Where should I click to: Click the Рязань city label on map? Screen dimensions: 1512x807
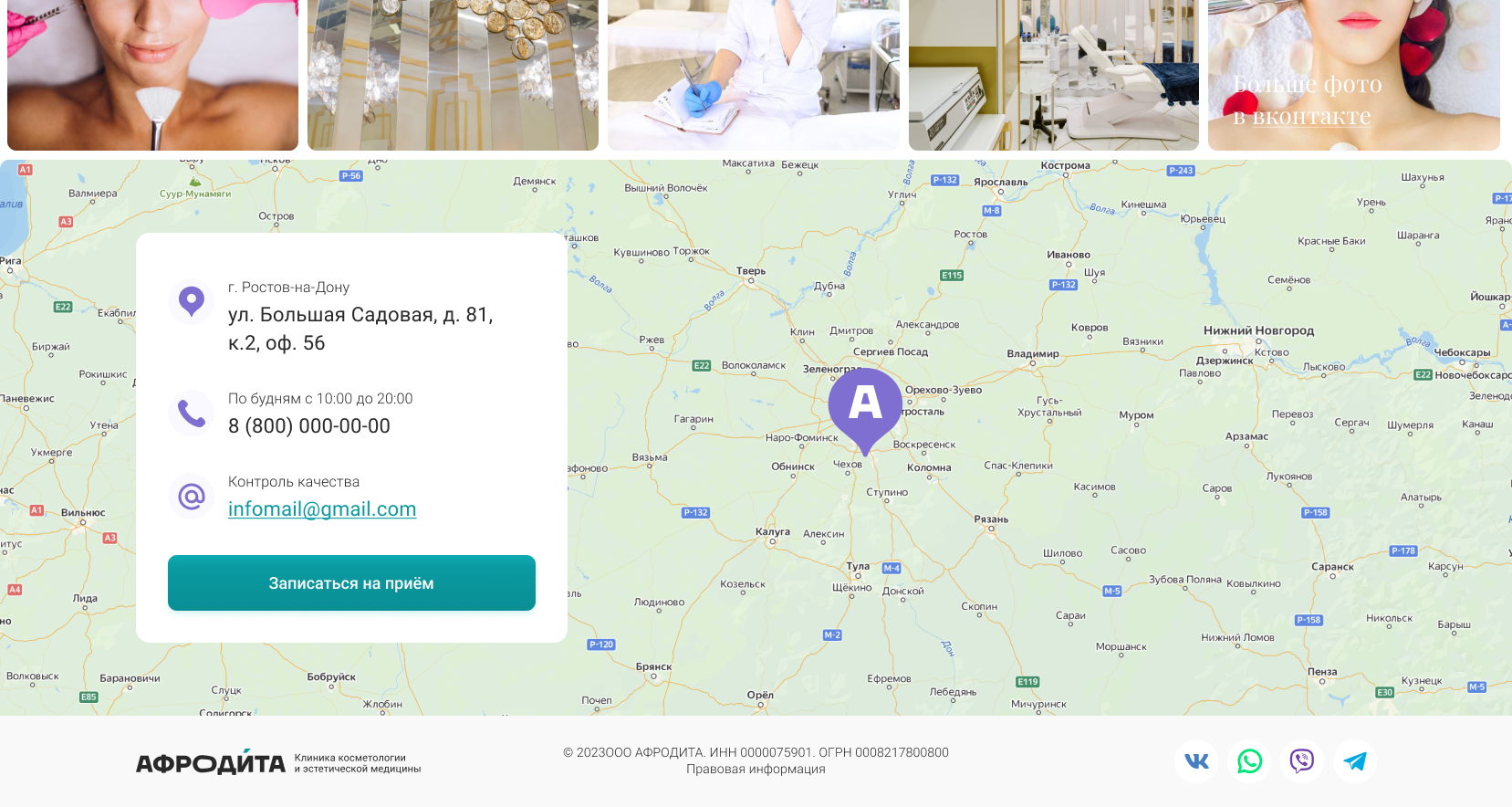[x=991, y=519]
